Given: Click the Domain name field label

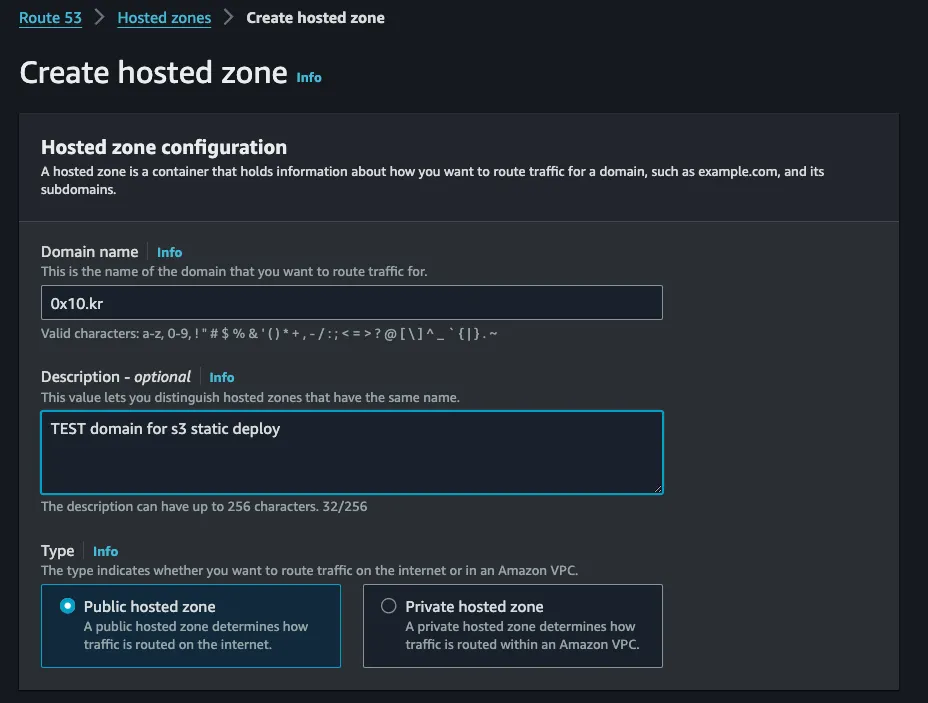Looking at the screenshot, I should coord(89,252).
